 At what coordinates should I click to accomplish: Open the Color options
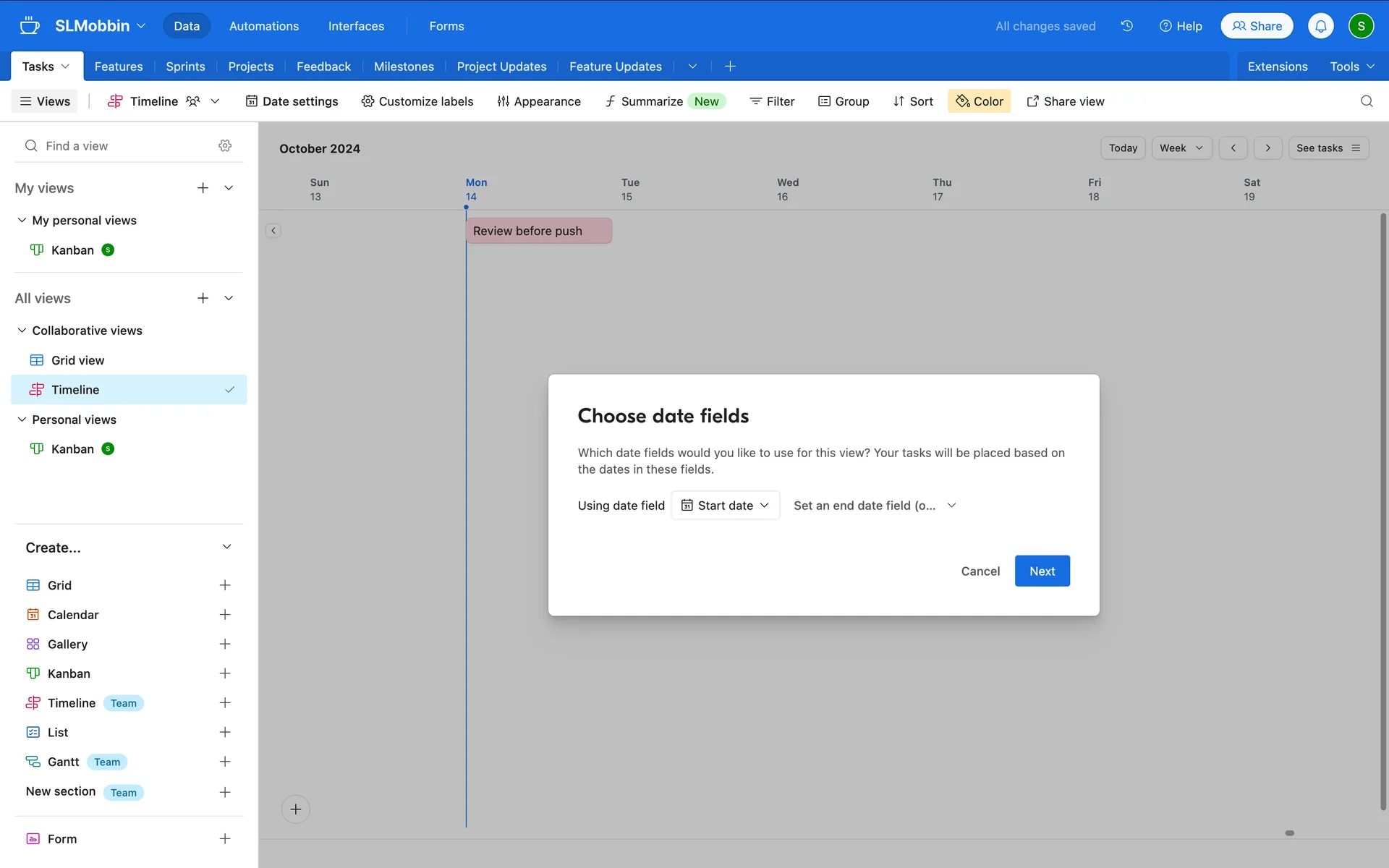pyautogui.click(x=979, y=101)
